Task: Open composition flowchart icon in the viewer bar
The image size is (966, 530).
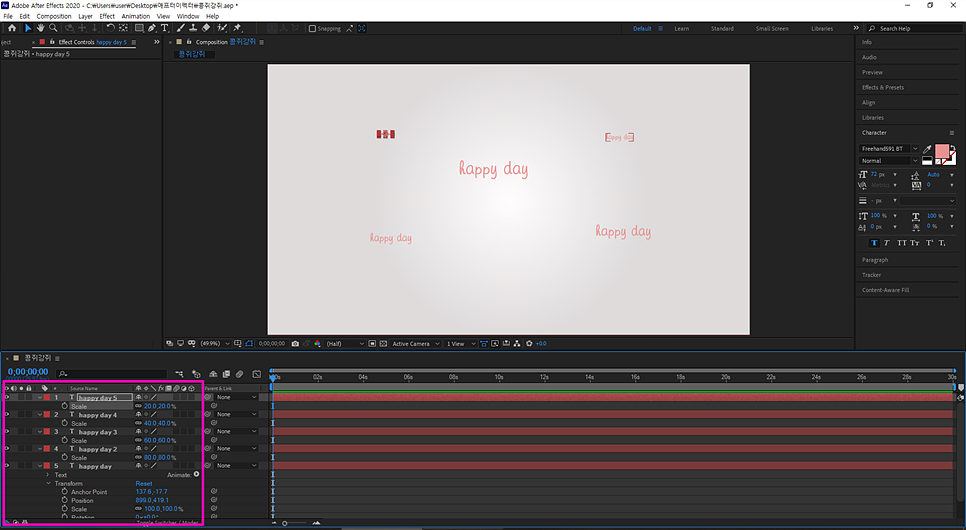Action: 517,343
